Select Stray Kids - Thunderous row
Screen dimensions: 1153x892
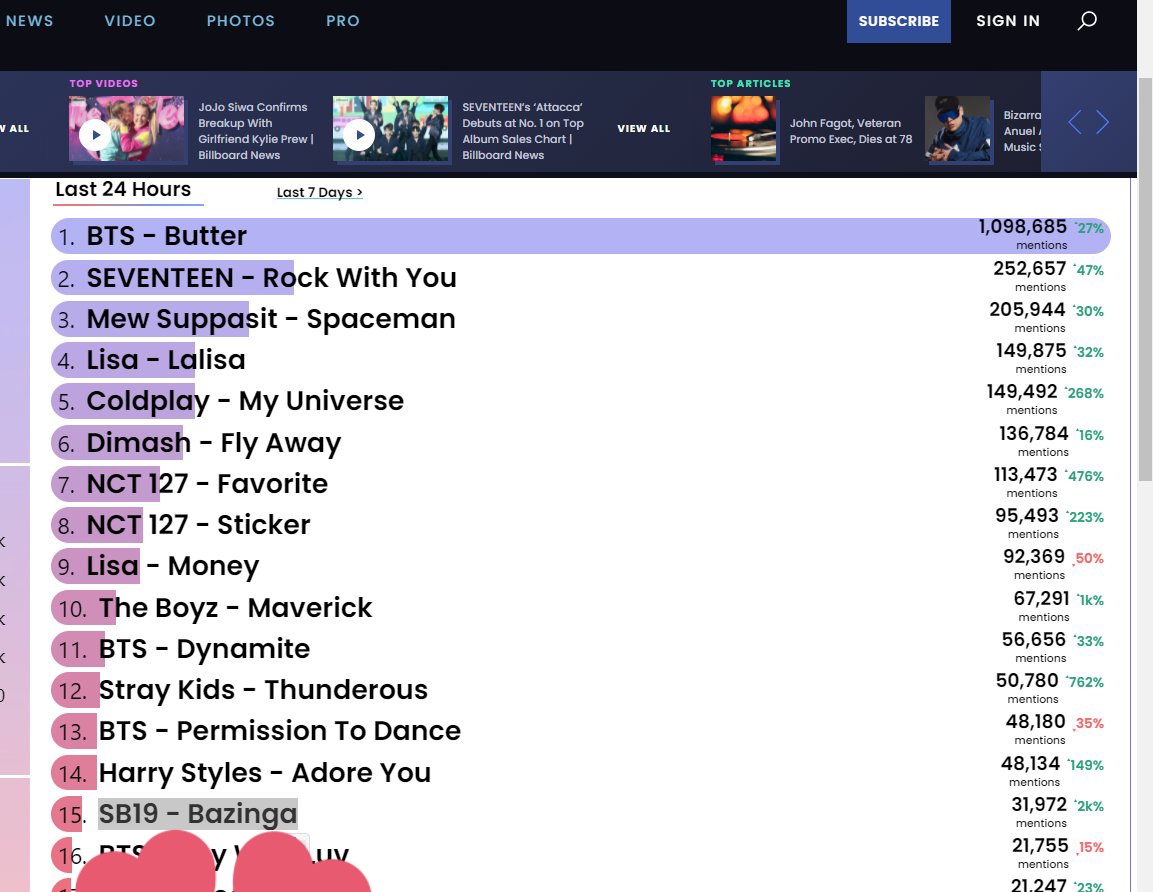(581, 691)
